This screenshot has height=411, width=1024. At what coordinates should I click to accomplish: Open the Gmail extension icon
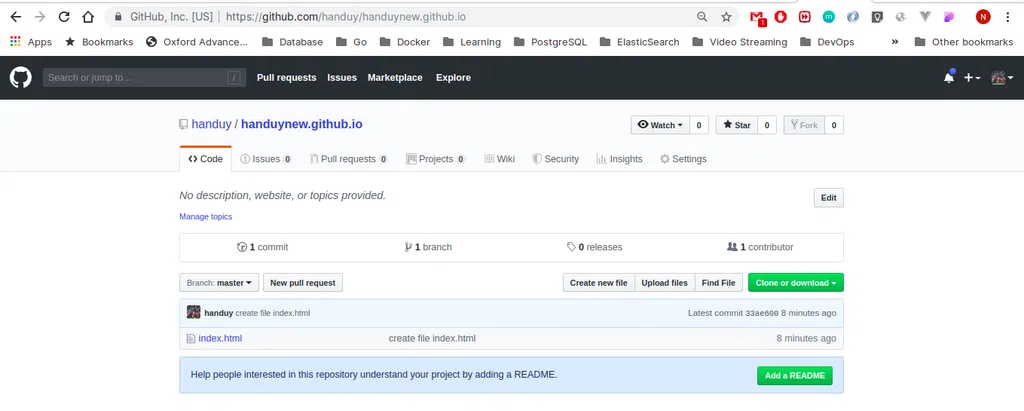click(x=757, y=18)
